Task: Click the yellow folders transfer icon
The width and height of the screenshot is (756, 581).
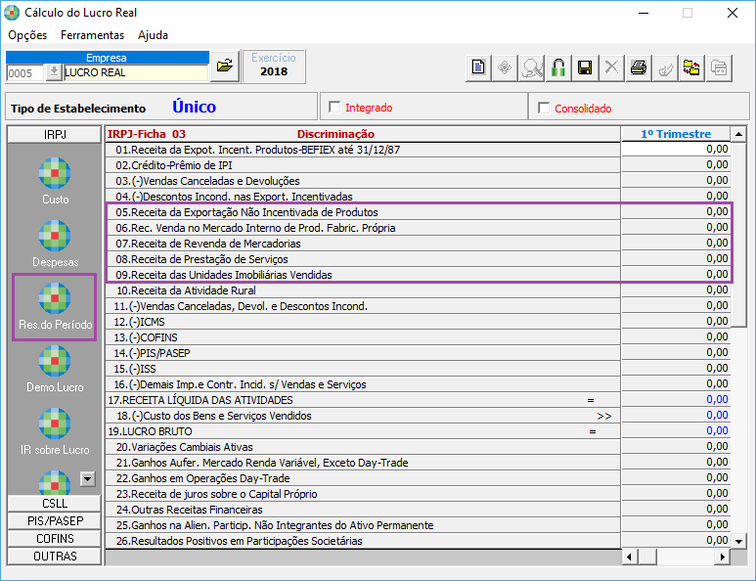Action: [691, 67]
